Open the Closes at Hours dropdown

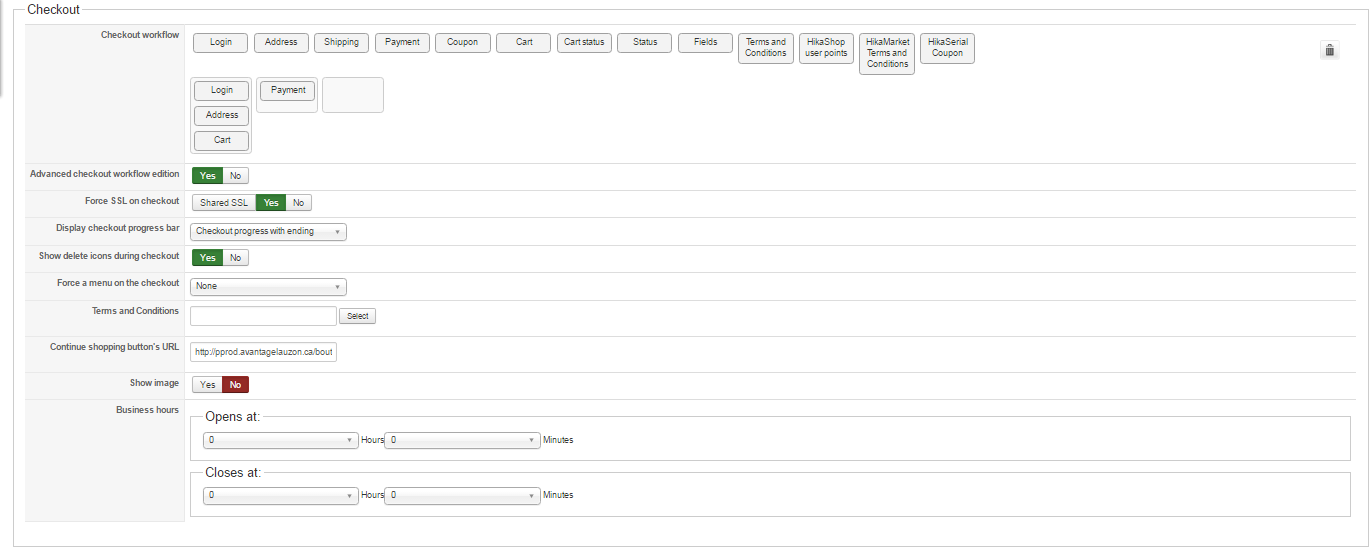pos(280,495)
